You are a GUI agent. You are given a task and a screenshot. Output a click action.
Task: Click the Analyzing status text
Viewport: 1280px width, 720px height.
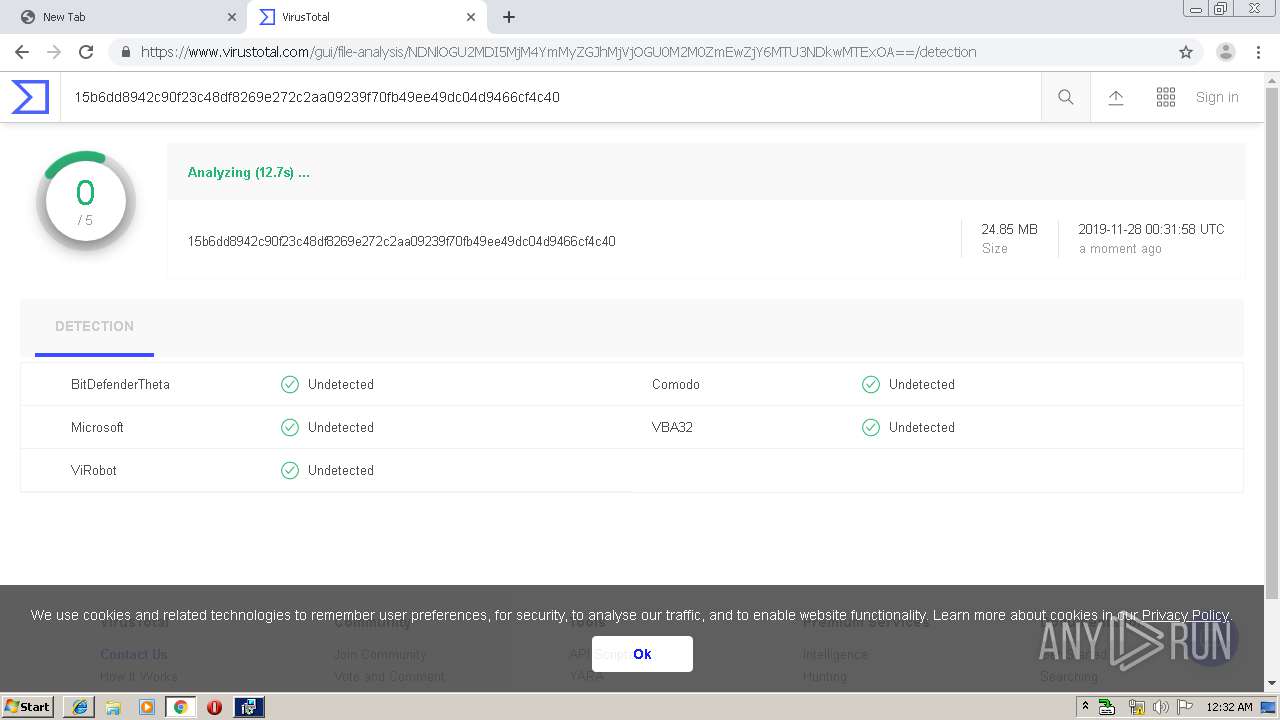click(x=249, y=172)
